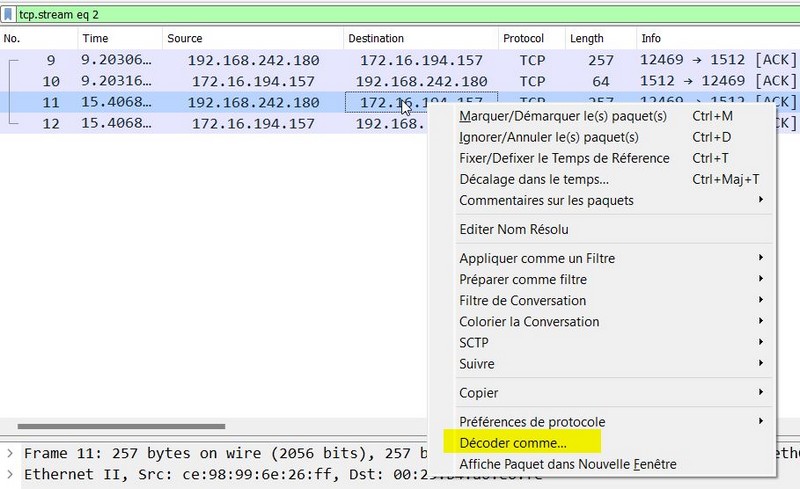
Task: Select packet number 9 row
Action: tap(400, 60)
